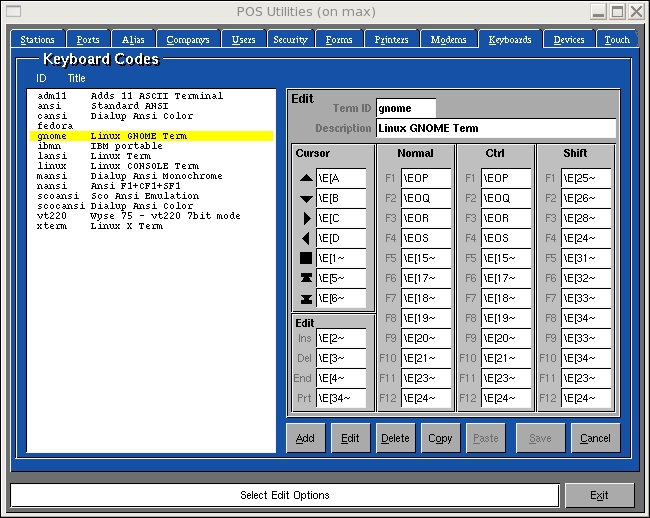Click the Add button
The image size is (650, 518).
click(x=306, y=438)
